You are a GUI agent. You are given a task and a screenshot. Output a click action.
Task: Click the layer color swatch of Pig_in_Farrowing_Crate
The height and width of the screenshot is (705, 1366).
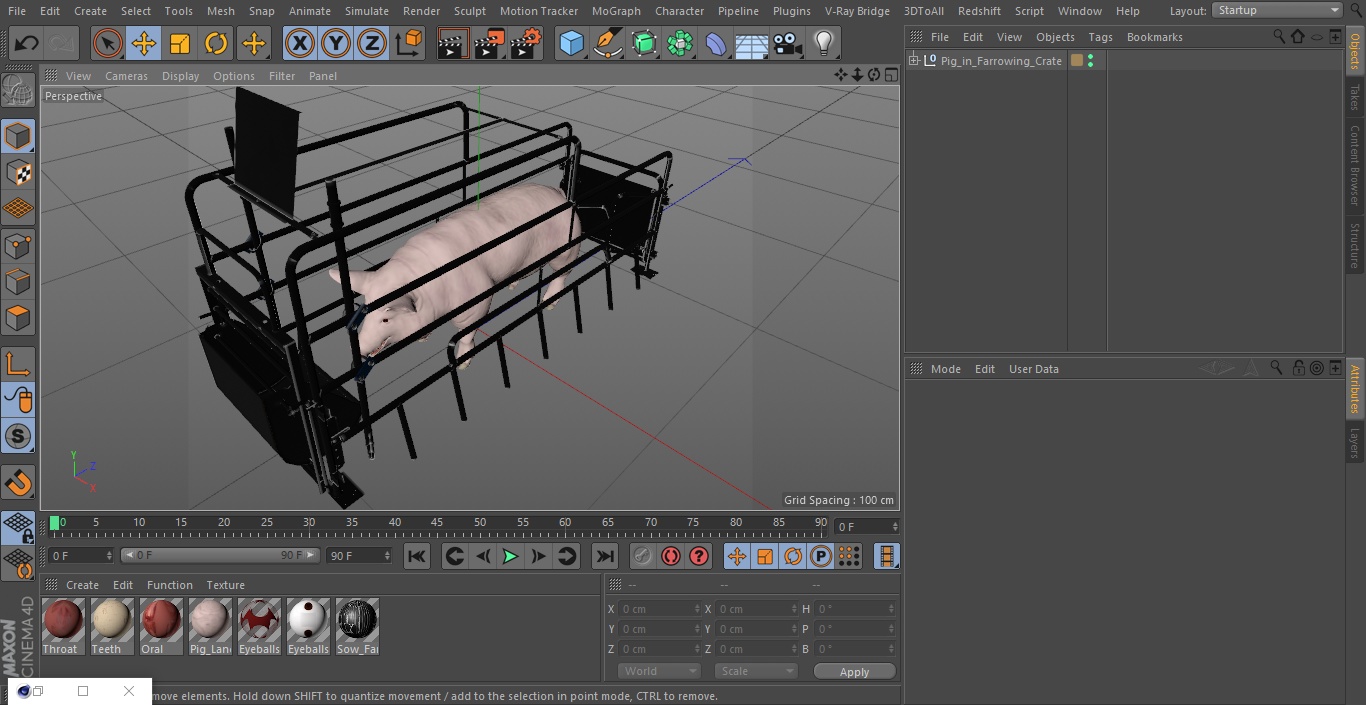(1077, 61)
